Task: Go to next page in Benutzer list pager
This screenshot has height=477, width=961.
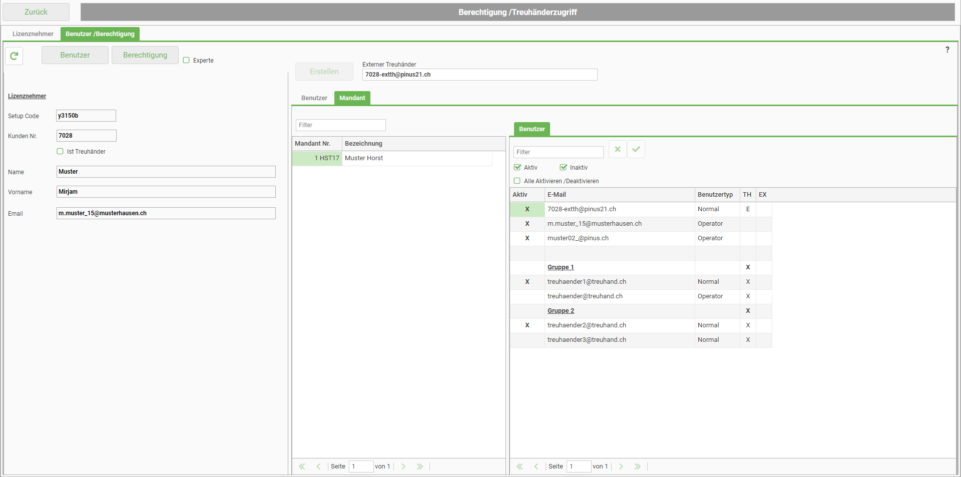Action: point(621,467)
